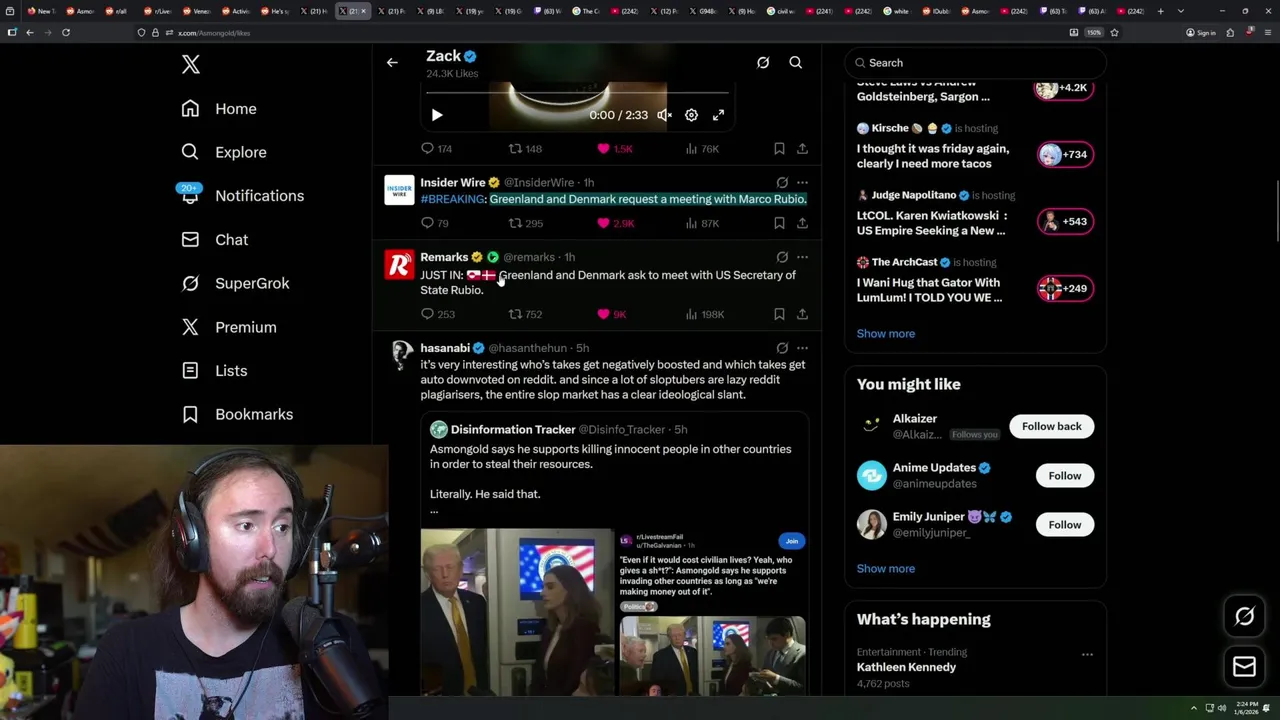Click the page scrollbar

tap(1275, 212)
